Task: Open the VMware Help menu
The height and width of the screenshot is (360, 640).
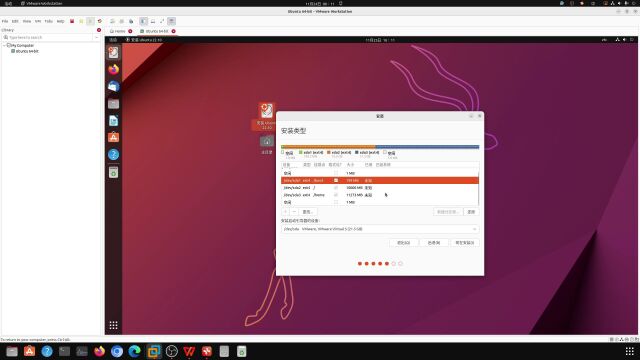Action: [60, 21]
